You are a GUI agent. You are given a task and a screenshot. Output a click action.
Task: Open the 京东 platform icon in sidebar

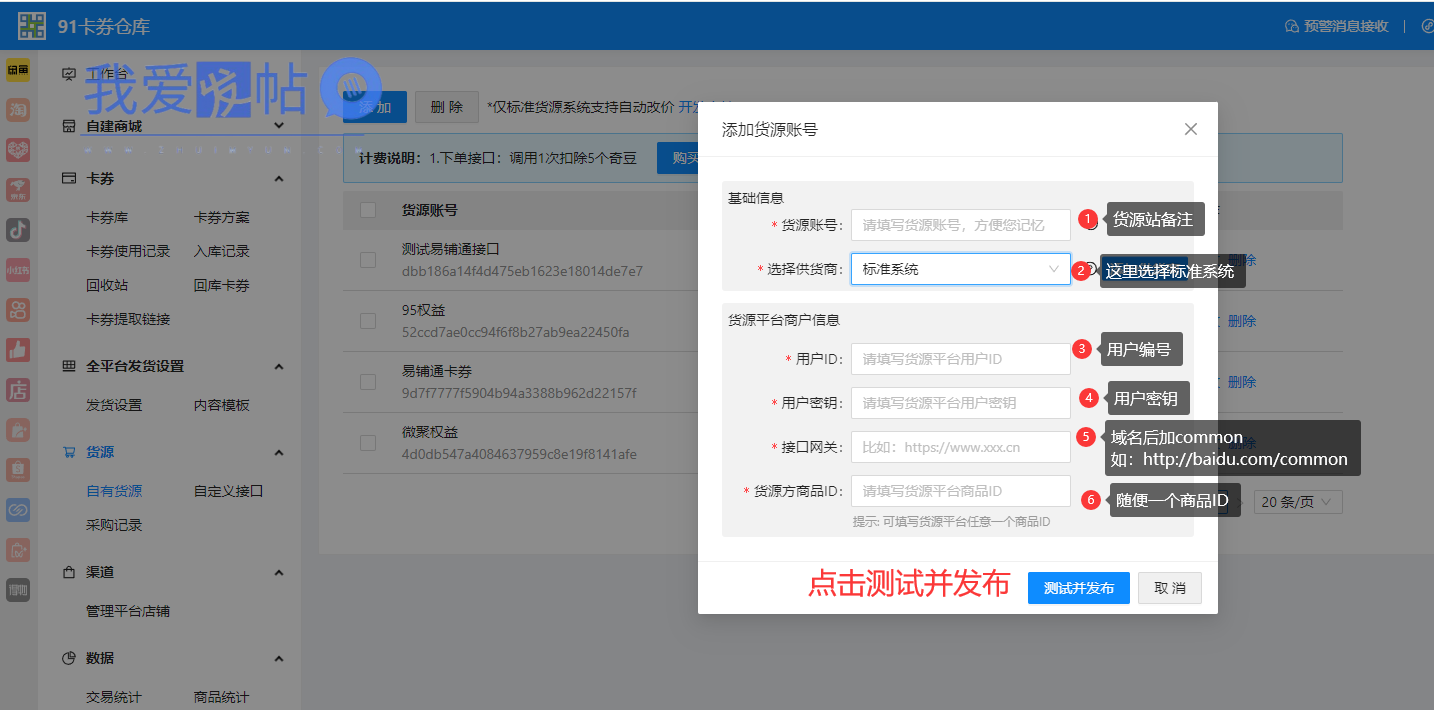tap(18, 190)
